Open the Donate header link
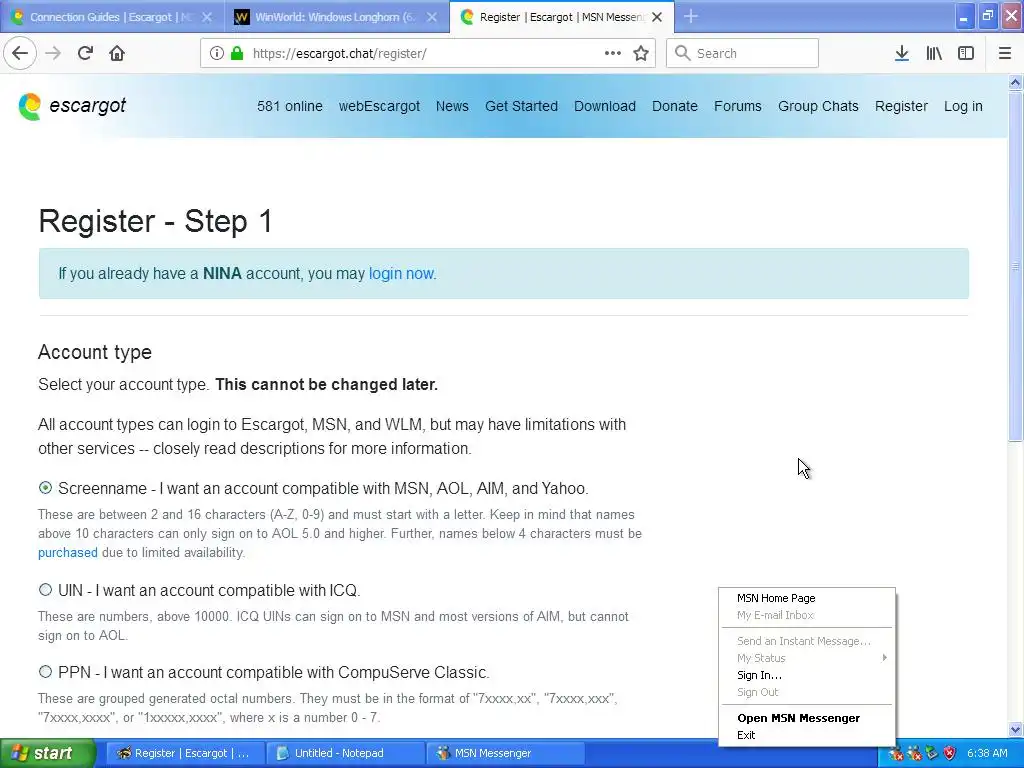The image size is (1024, 768). (x=675, y=106)
